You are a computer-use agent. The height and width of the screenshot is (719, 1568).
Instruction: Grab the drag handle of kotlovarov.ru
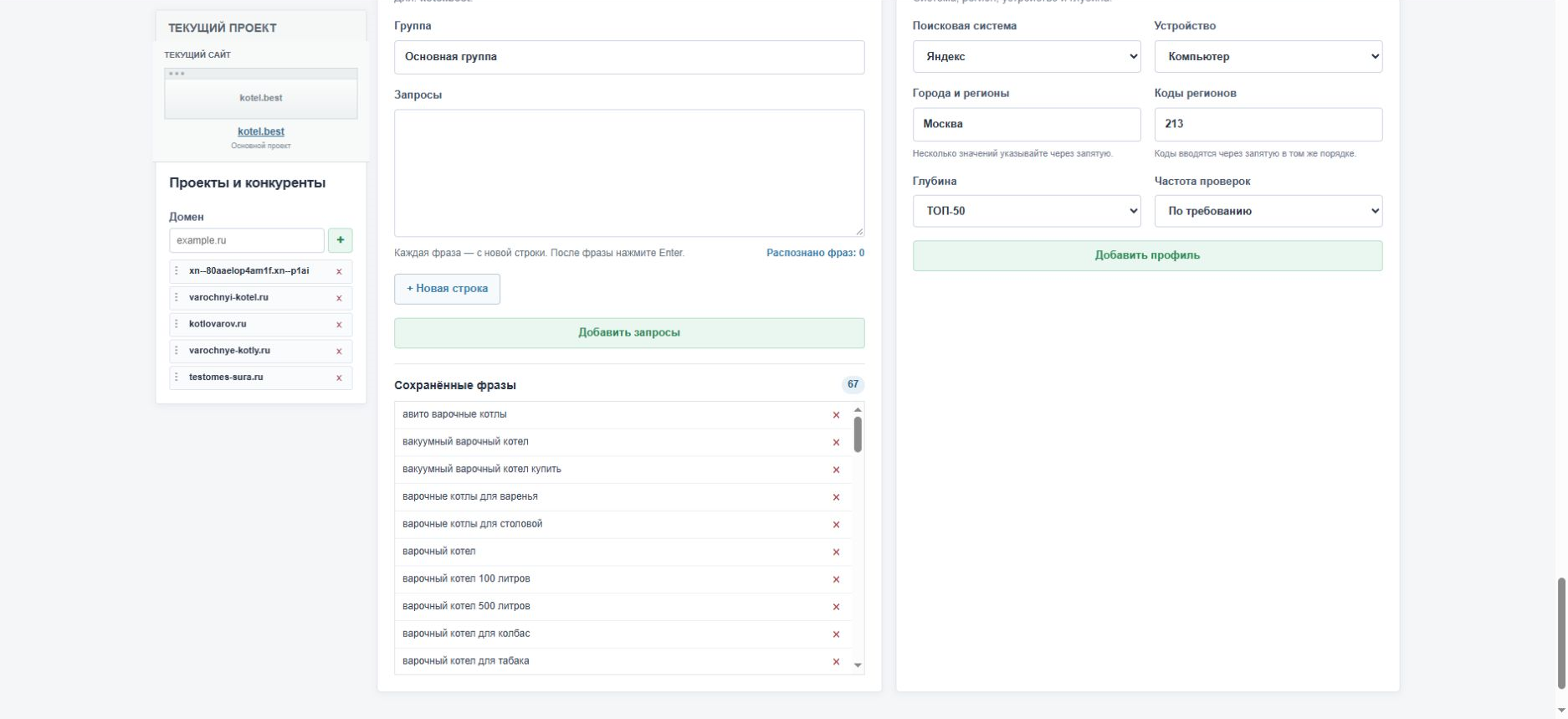tap(177, 324)
